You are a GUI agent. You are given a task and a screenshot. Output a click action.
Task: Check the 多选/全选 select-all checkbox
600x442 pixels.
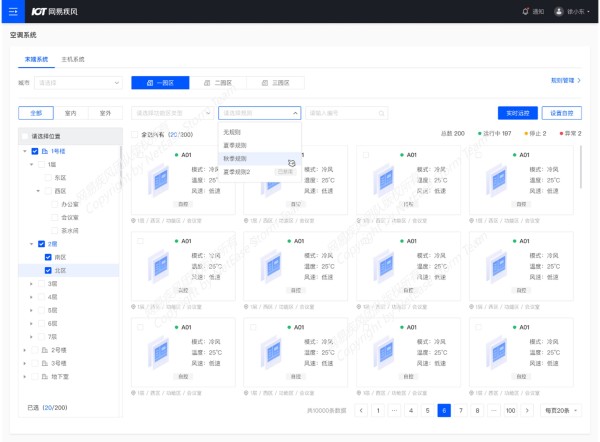[x=136, y=133]
